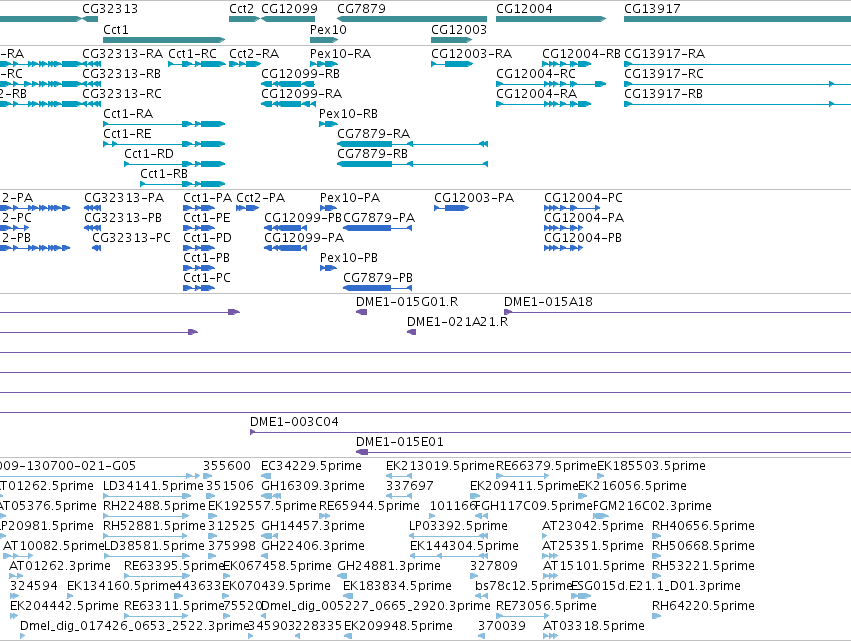The height and width of the screenshot is (641, 851).
Task: Select transcript CG12004-RB
Action: pos(567,64)
